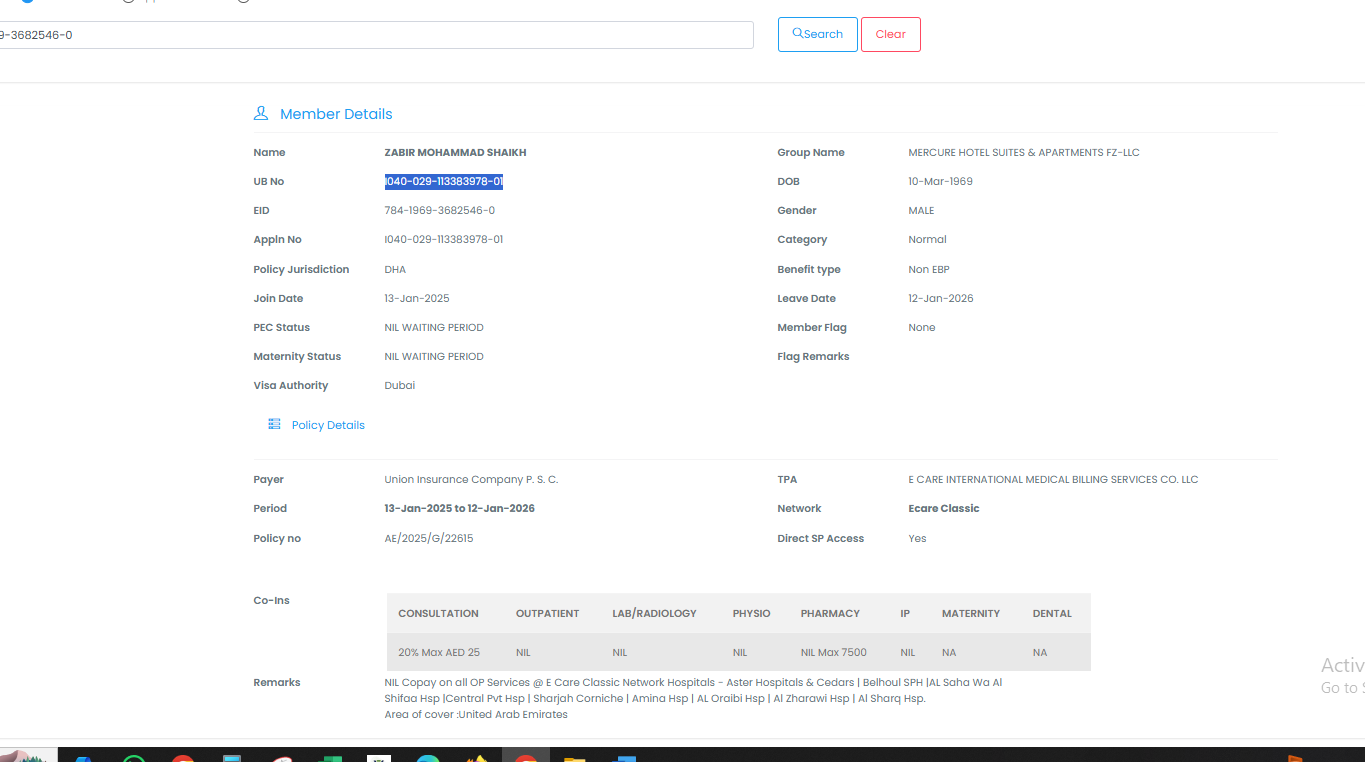Select the CONSULTATION column header

pos(438,613)
